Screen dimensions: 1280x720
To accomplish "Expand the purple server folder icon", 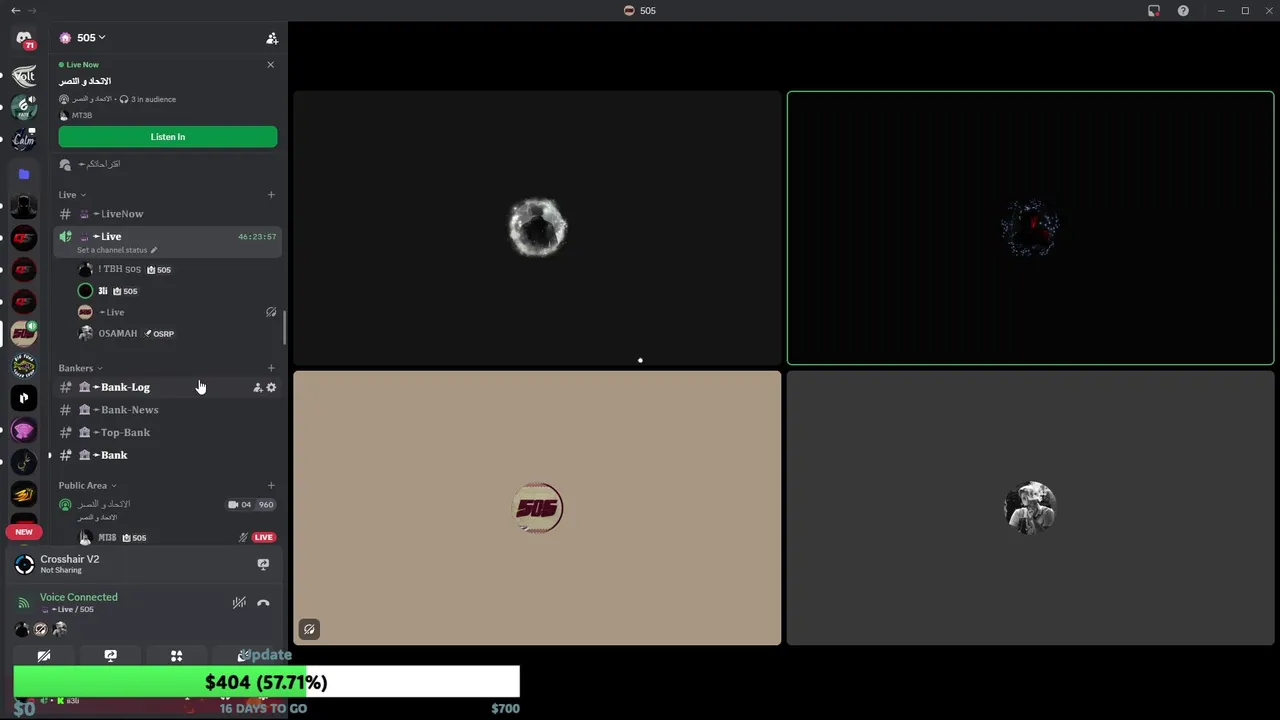I will (x=24, y=174).
